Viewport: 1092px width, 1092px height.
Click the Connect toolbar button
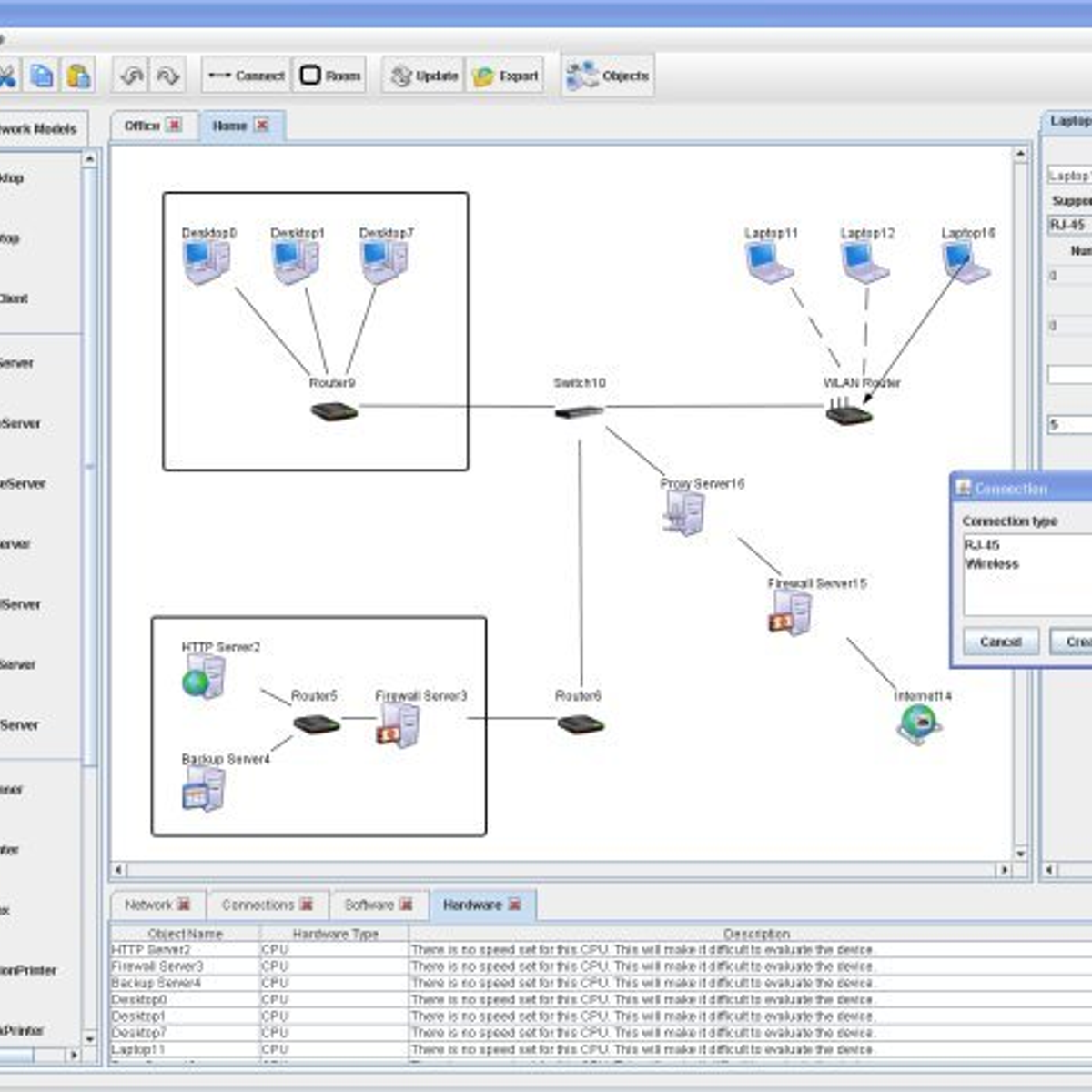click(x=246, y=76)
